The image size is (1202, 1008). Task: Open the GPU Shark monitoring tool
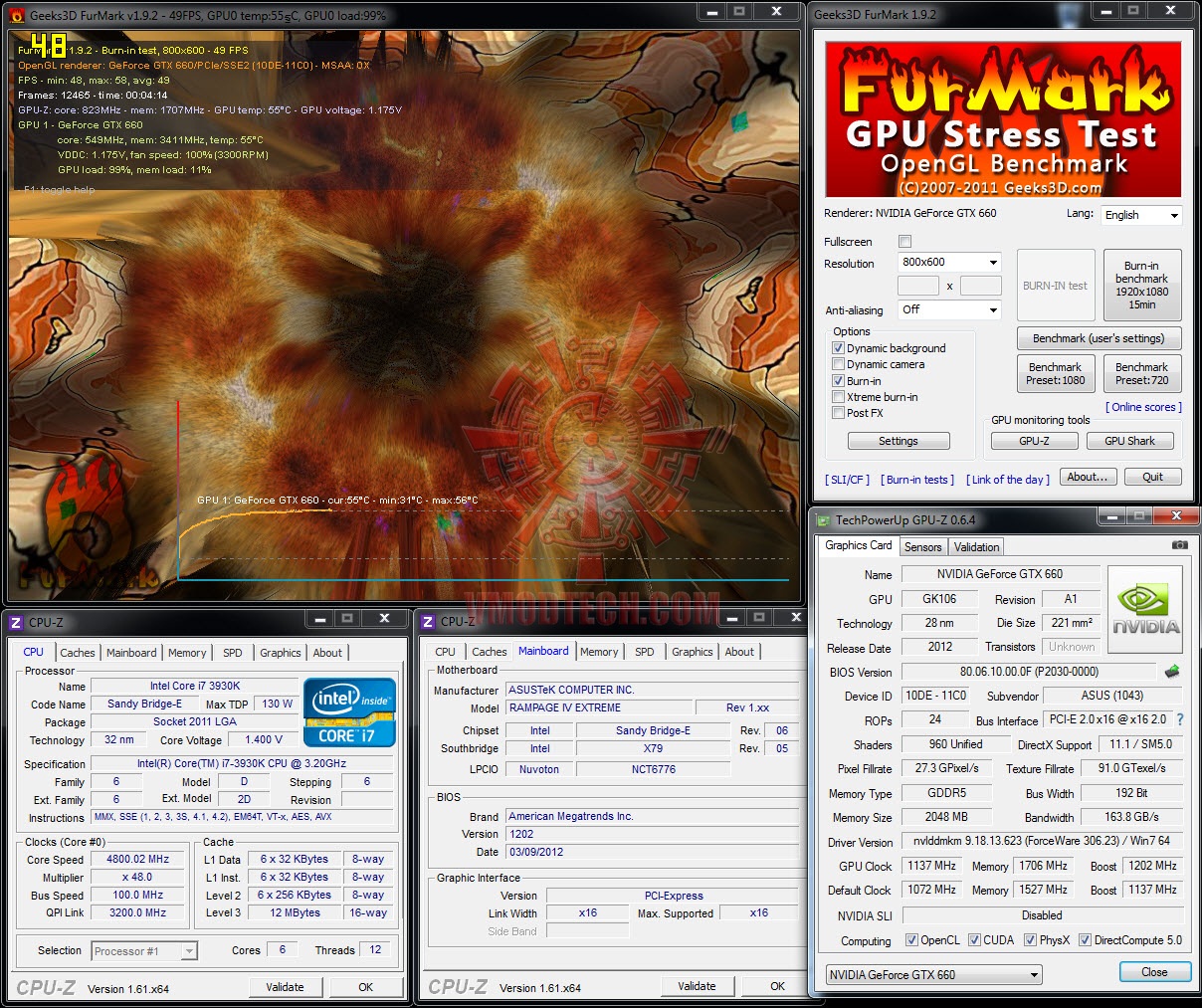[1129, 441]
